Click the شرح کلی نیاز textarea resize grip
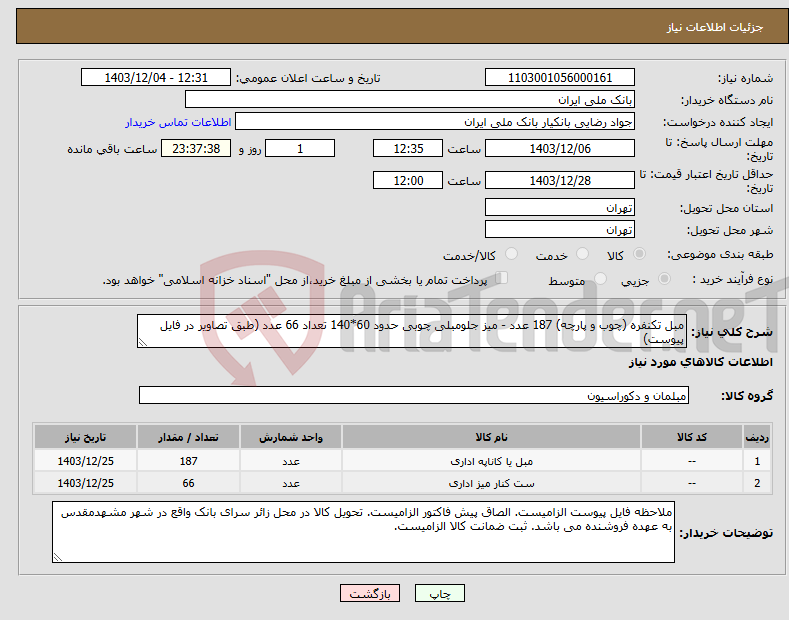The width and height of the screenshot is (789, 620). click(143, 342)
